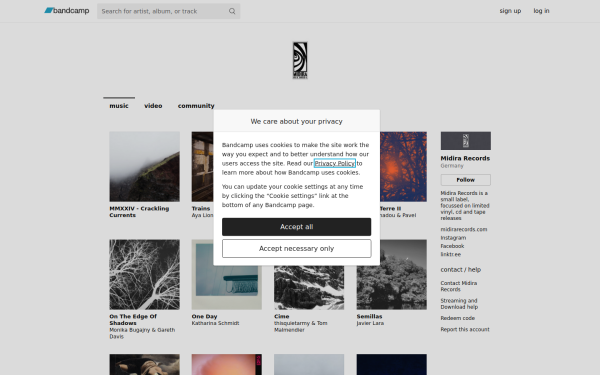This screenshot has height=375, width=600.
Task: Switch to the music tab
Action: 119,106
